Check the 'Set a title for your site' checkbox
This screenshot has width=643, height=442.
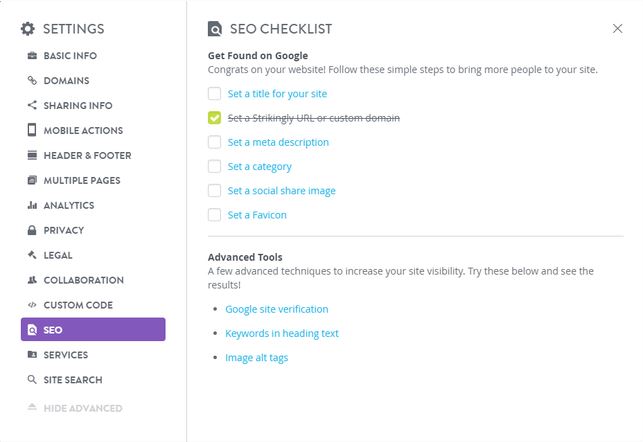click(214, 94)
